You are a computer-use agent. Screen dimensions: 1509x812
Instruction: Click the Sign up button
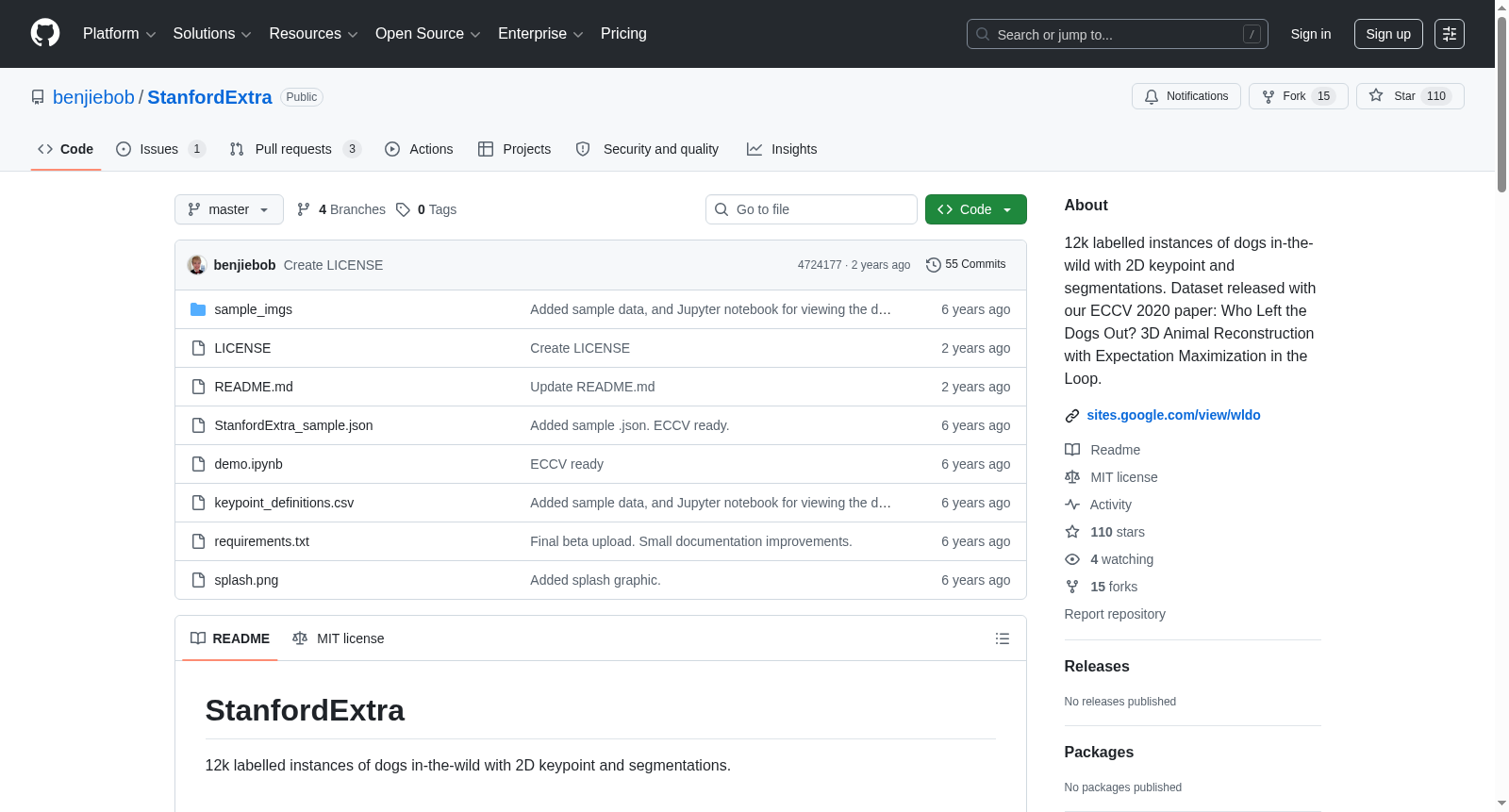coord(1388,34)
